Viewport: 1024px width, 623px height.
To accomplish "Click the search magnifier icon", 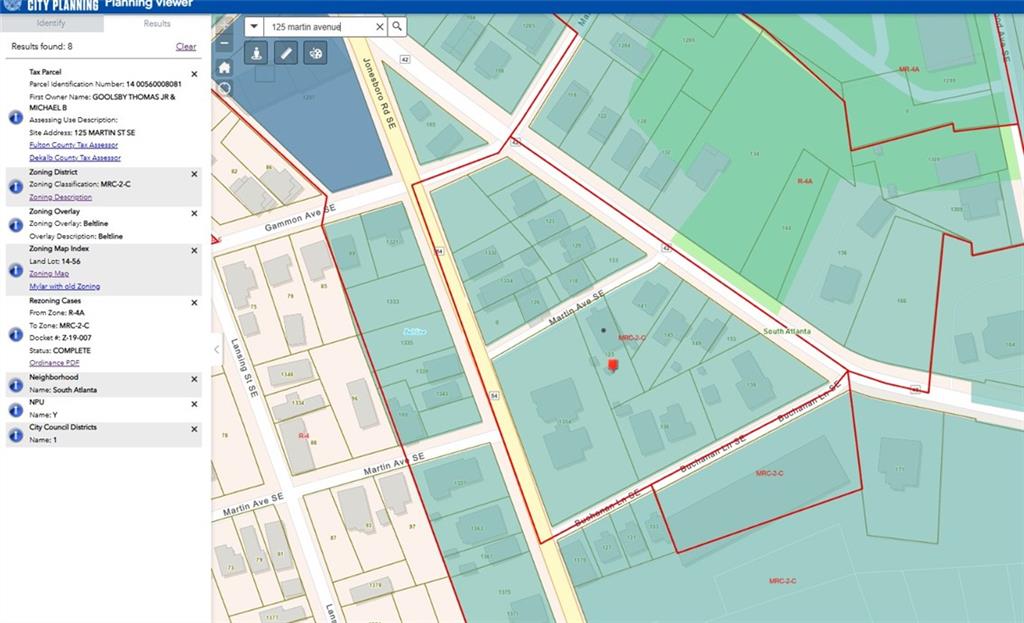I will point(397,27).
